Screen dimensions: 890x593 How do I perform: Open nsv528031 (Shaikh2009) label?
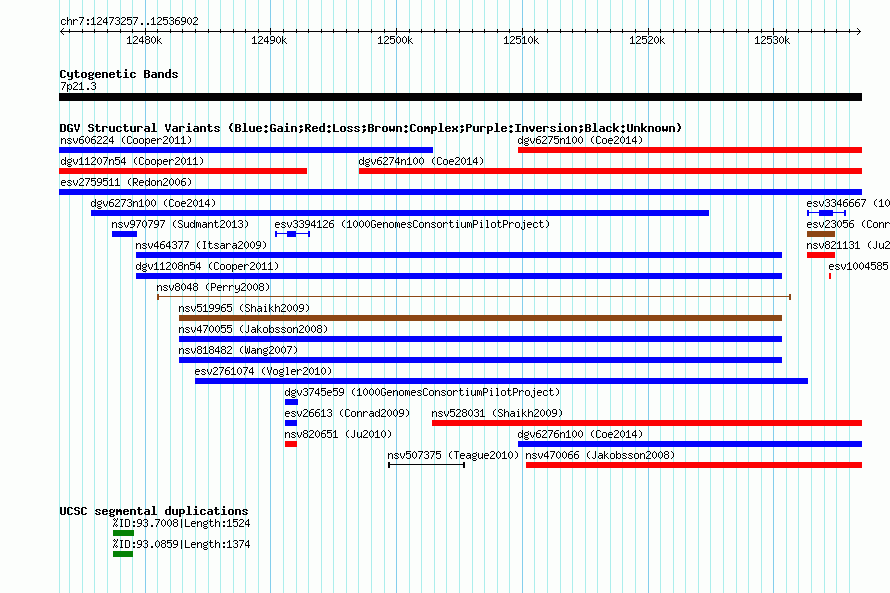point(497,413)
